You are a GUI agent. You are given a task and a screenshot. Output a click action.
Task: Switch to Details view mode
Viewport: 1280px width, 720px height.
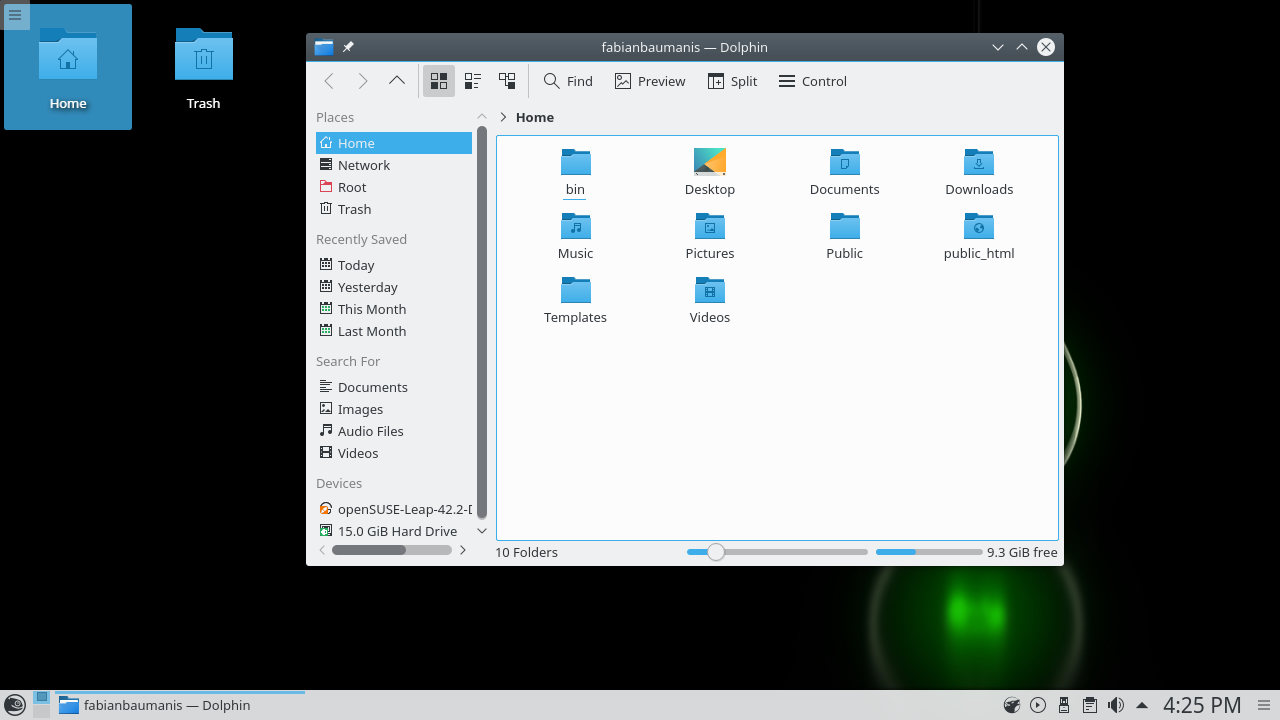507,81
